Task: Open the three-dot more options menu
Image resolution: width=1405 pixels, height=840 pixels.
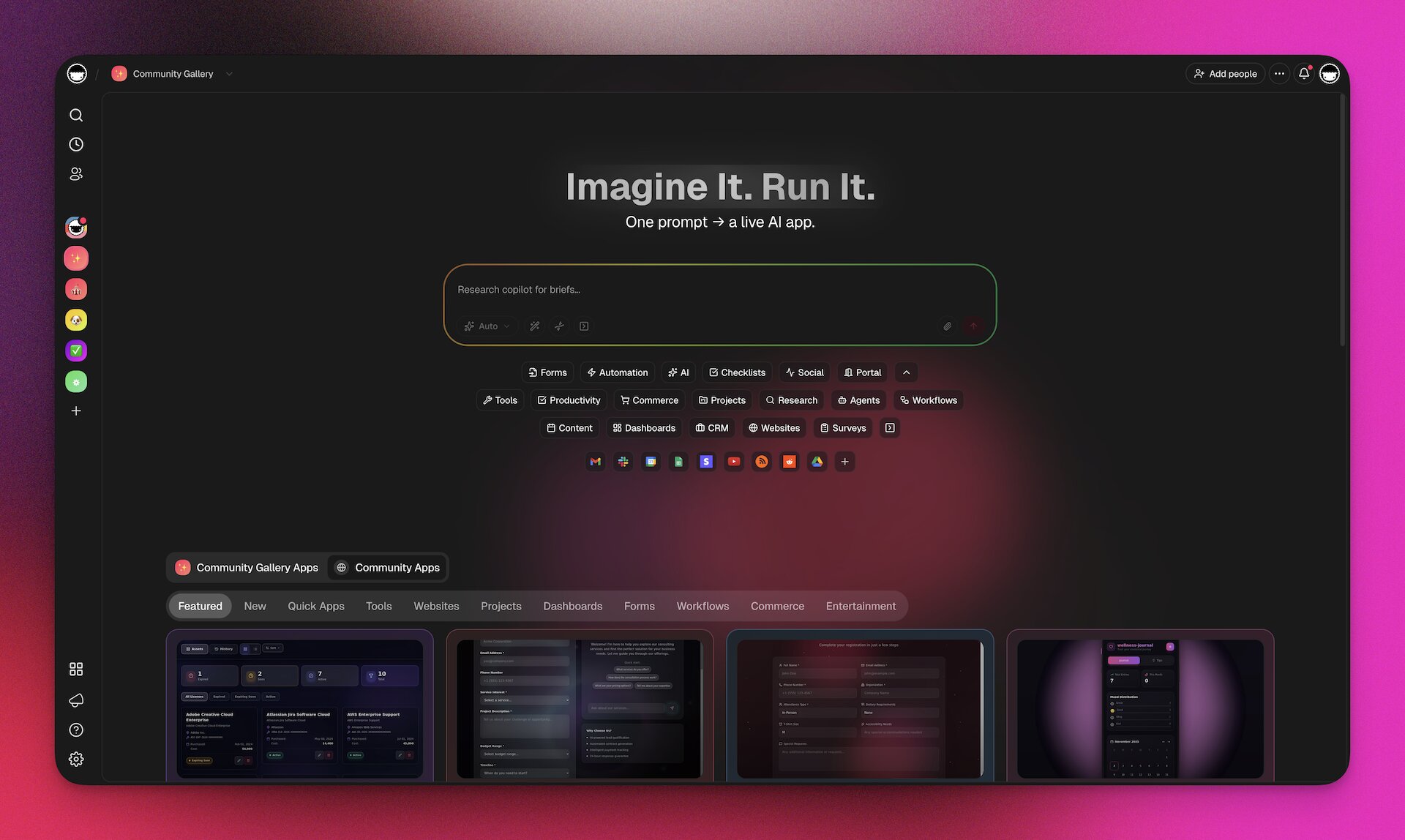Action: [x=1279, y=73]
